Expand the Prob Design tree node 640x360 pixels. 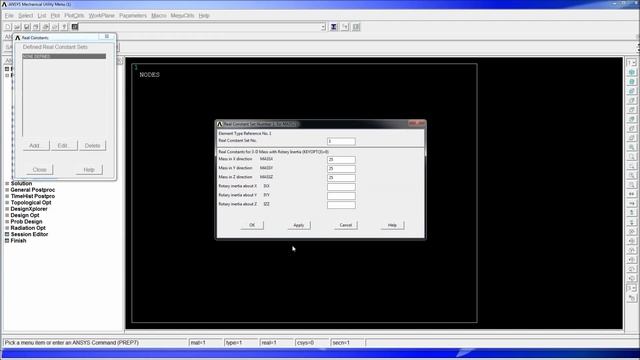pyautogui.click(x=7, y=222)
